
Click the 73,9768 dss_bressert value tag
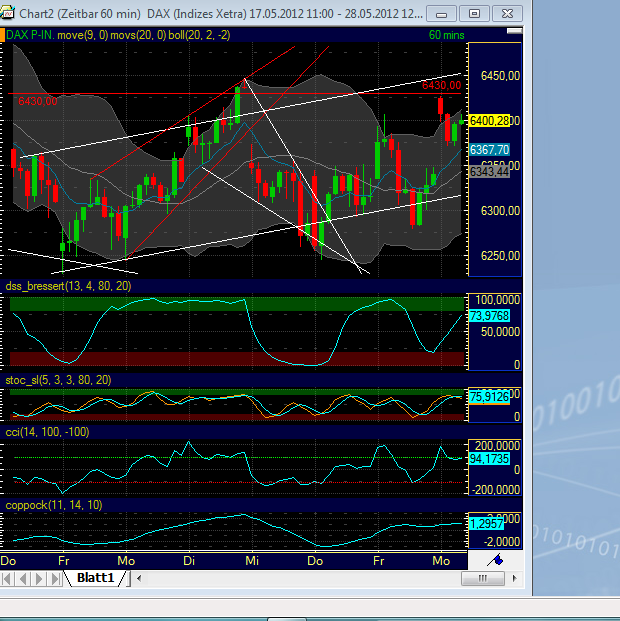489,316
